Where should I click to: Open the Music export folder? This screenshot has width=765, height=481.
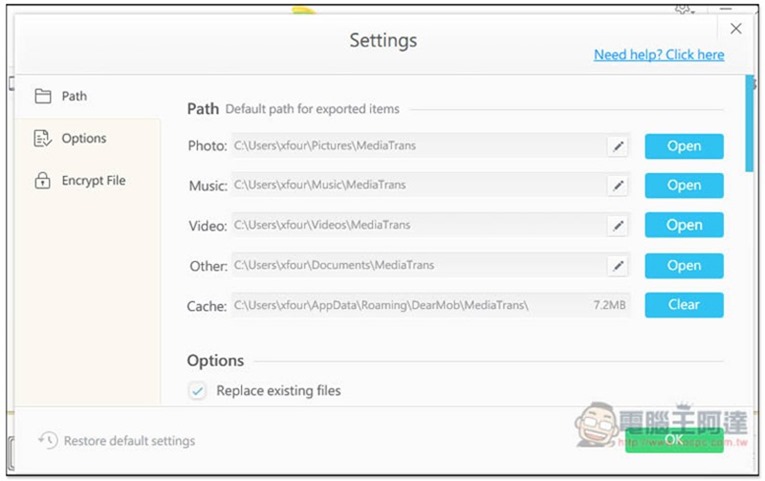pos(684,185)
